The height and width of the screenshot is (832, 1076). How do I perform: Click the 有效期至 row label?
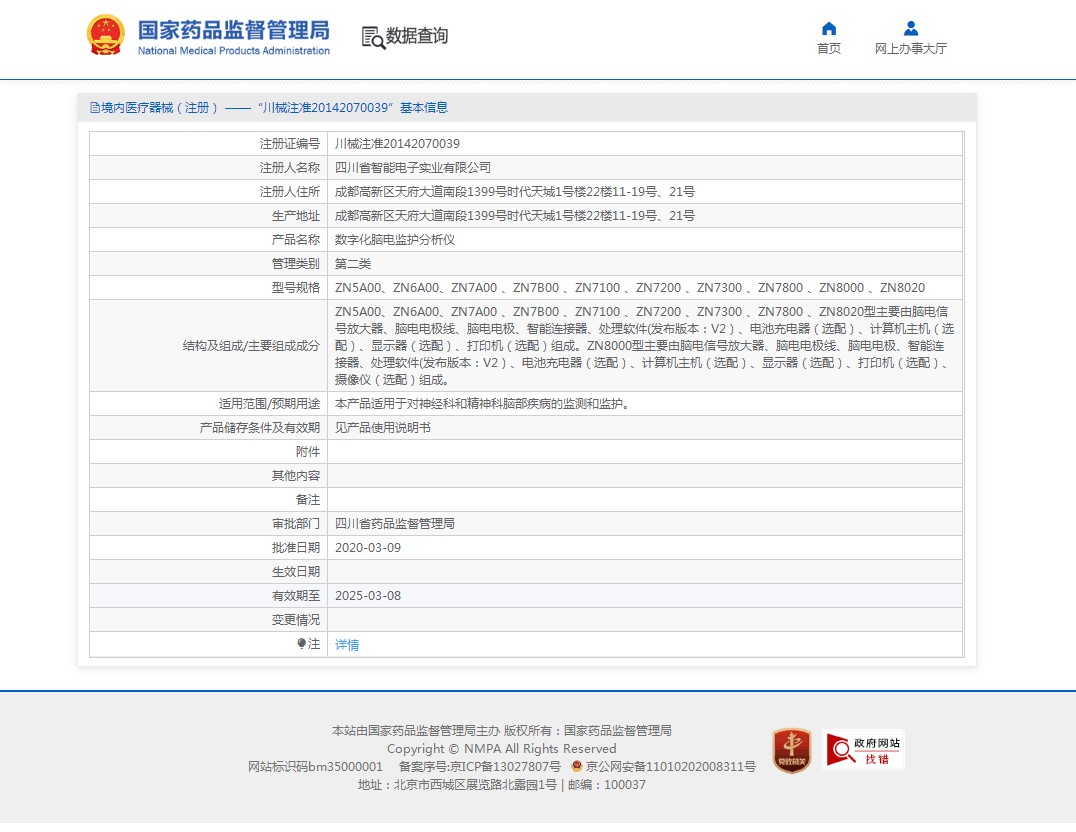pyautogui.click(x=296, y=596)
